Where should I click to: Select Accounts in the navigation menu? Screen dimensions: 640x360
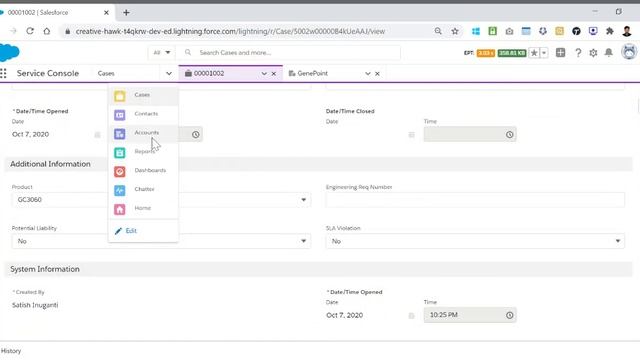pos(143,133)
